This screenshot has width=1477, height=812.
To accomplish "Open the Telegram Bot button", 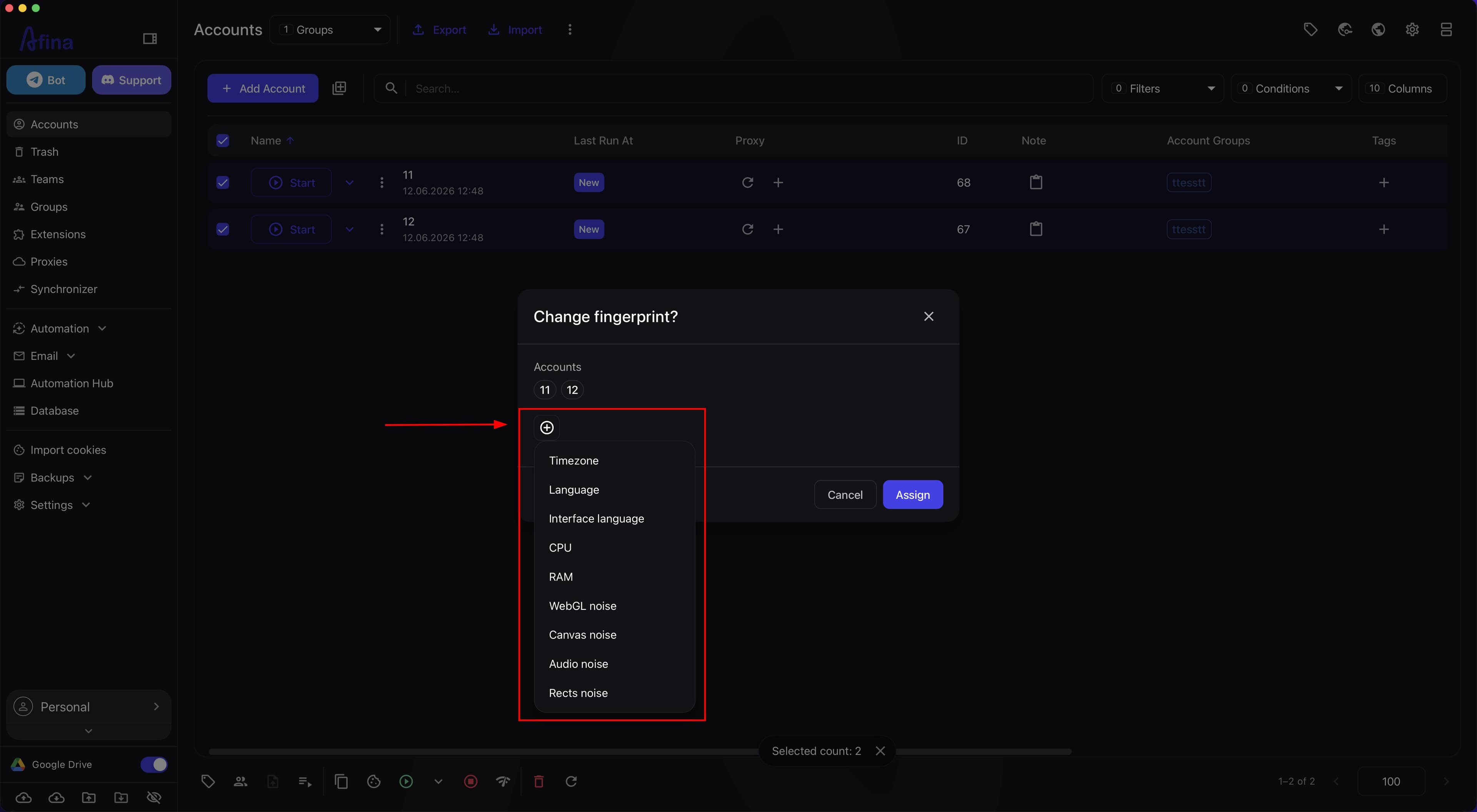I will pos(46,80).
